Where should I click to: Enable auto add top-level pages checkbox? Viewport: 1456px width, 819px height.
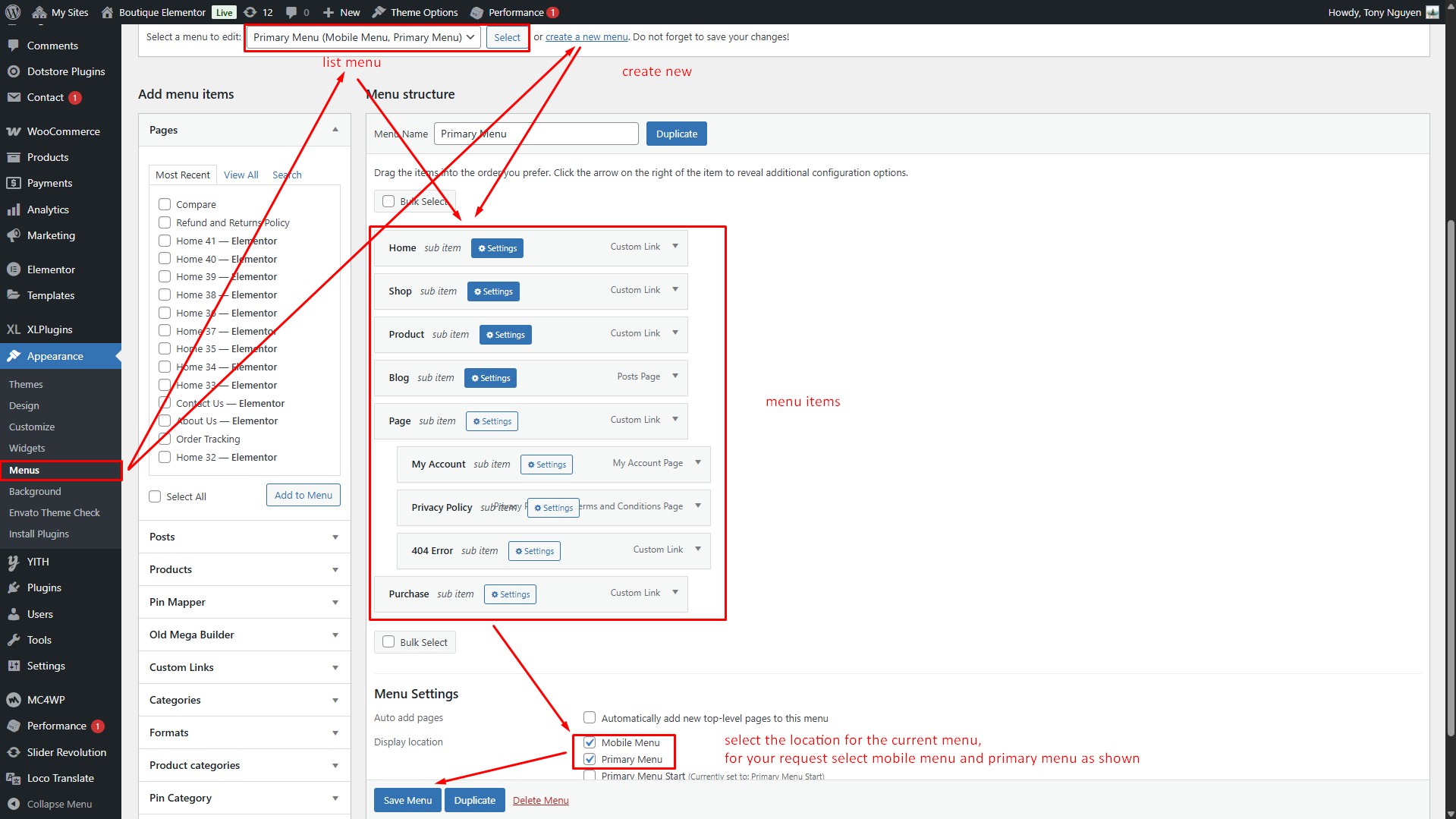(x=590, y=717)
